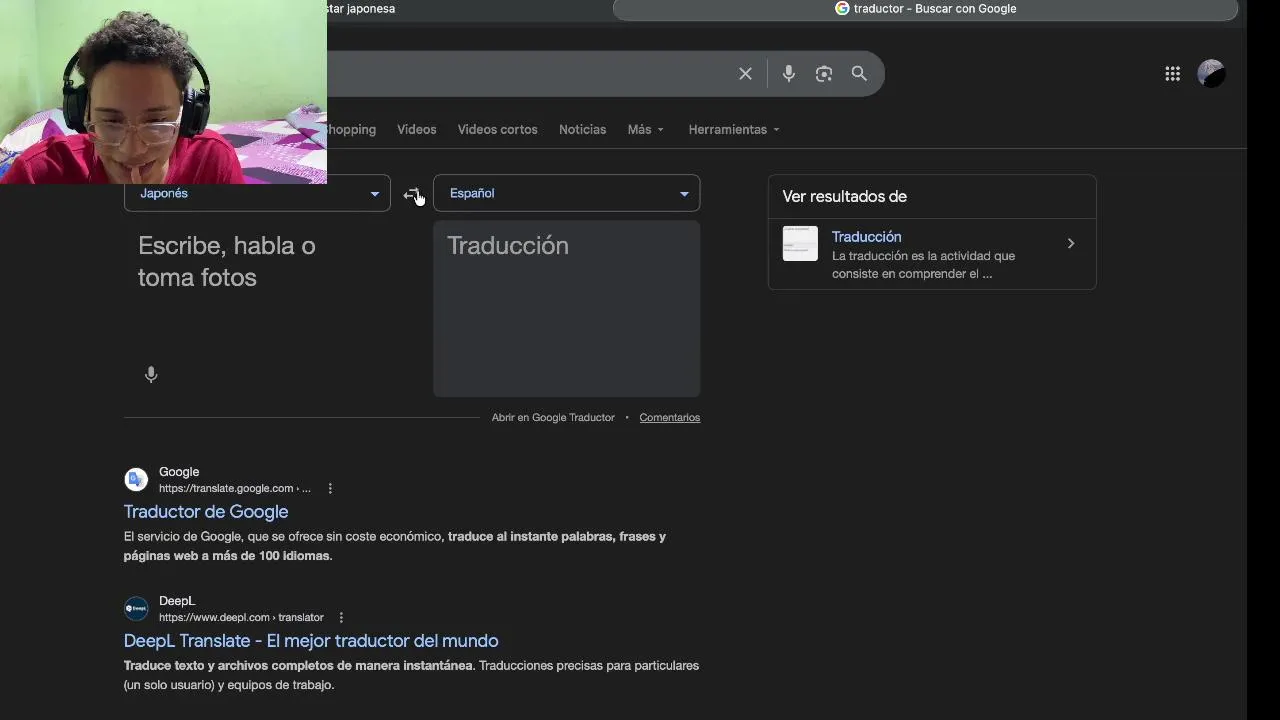This screenshot has height=720, width=1280.
Task: Expand the Herramientas menu
Action: point(734,130)
